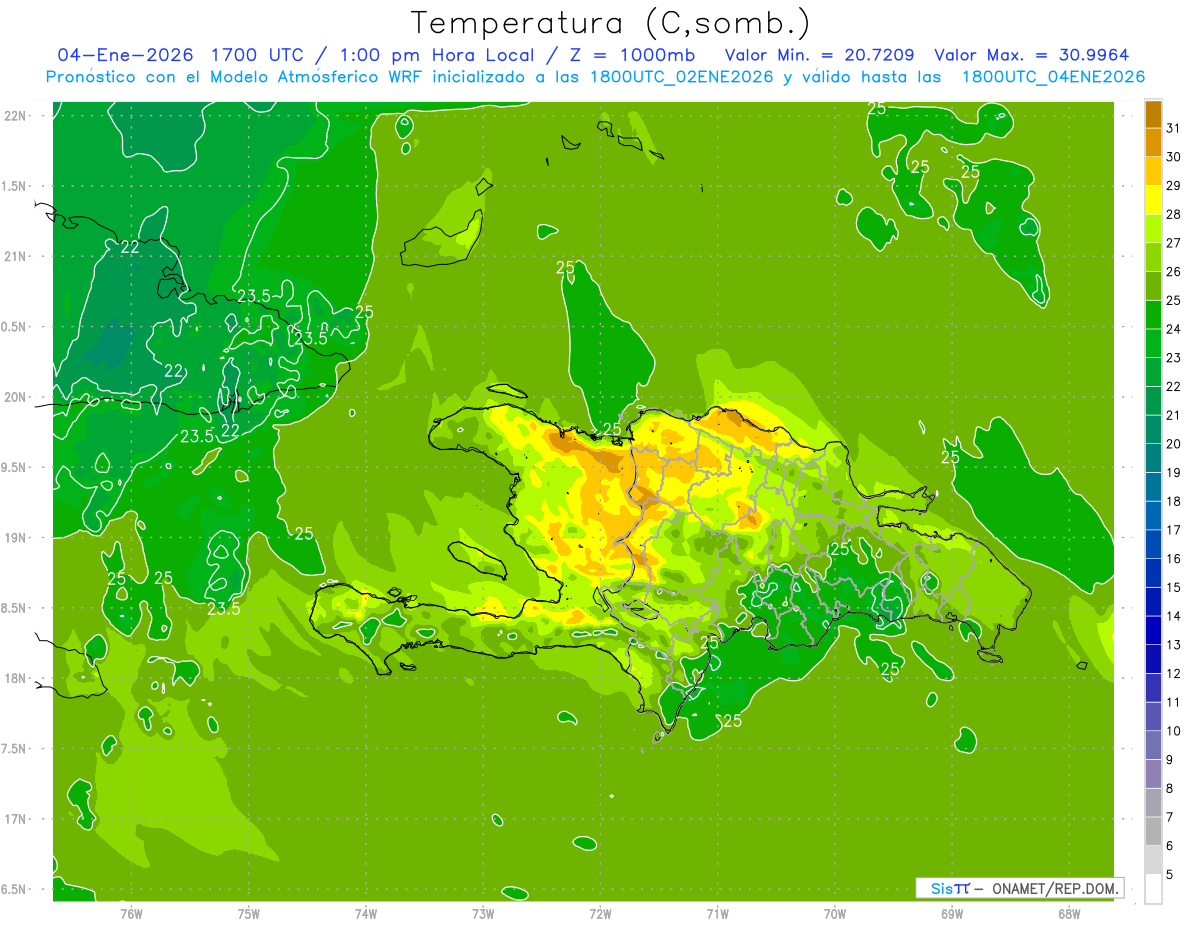Click the legend label "12"
Viewport: 1200px width, 927px height.
pos(1173,674)
